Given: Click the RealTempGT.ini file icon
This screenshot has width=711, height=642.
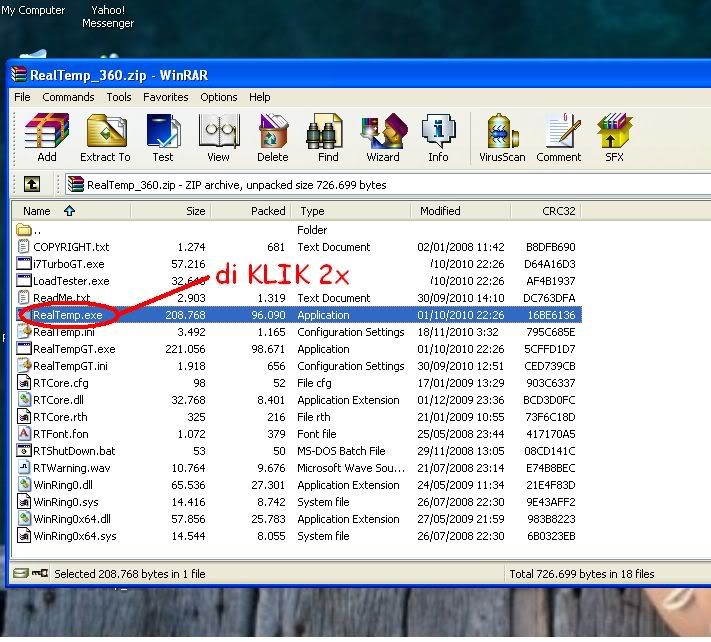Looking at the screenshot, I should pos(24,365).
